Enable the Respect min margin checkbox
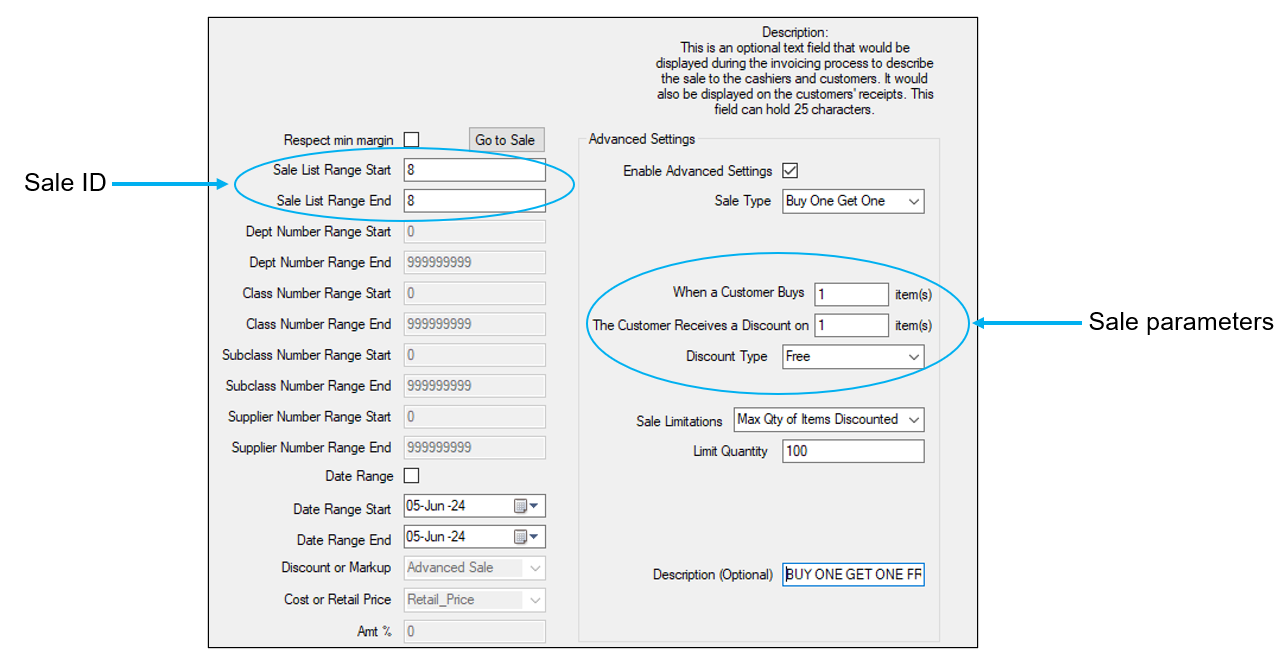1287x659 pixels. [x=411, y=140]
